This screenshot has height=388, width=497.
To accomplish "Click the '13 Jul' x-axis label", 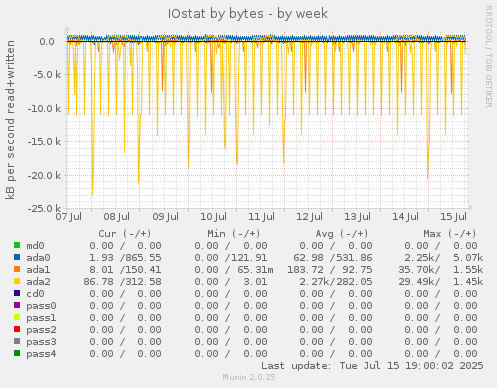I will (x=357, y=217).
